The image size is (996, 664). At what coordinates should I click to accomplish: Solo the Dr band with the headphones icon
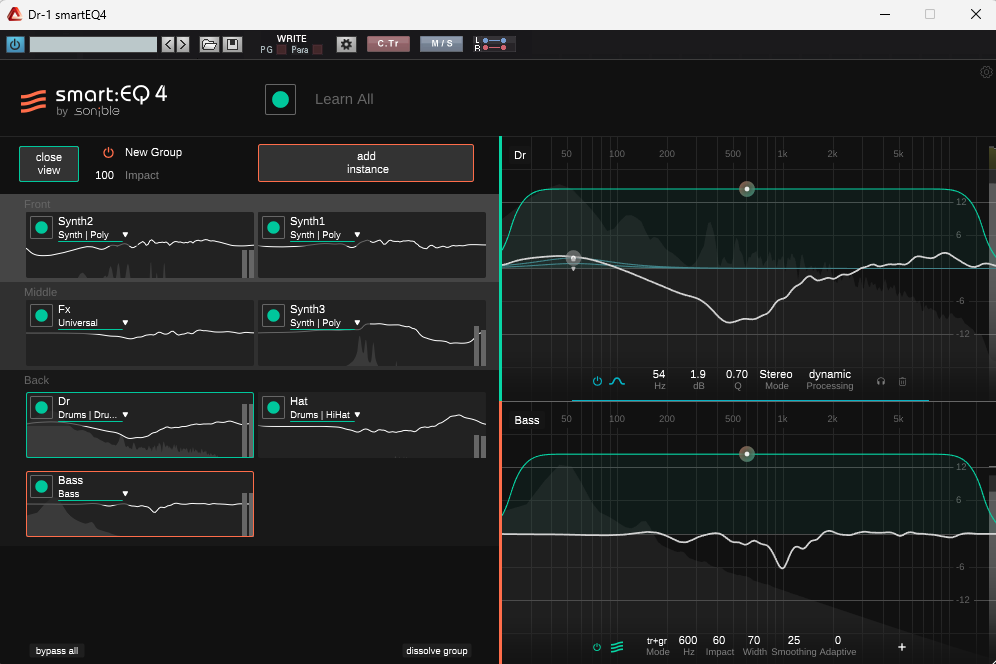pyautogui.click(x=881, y=381)
